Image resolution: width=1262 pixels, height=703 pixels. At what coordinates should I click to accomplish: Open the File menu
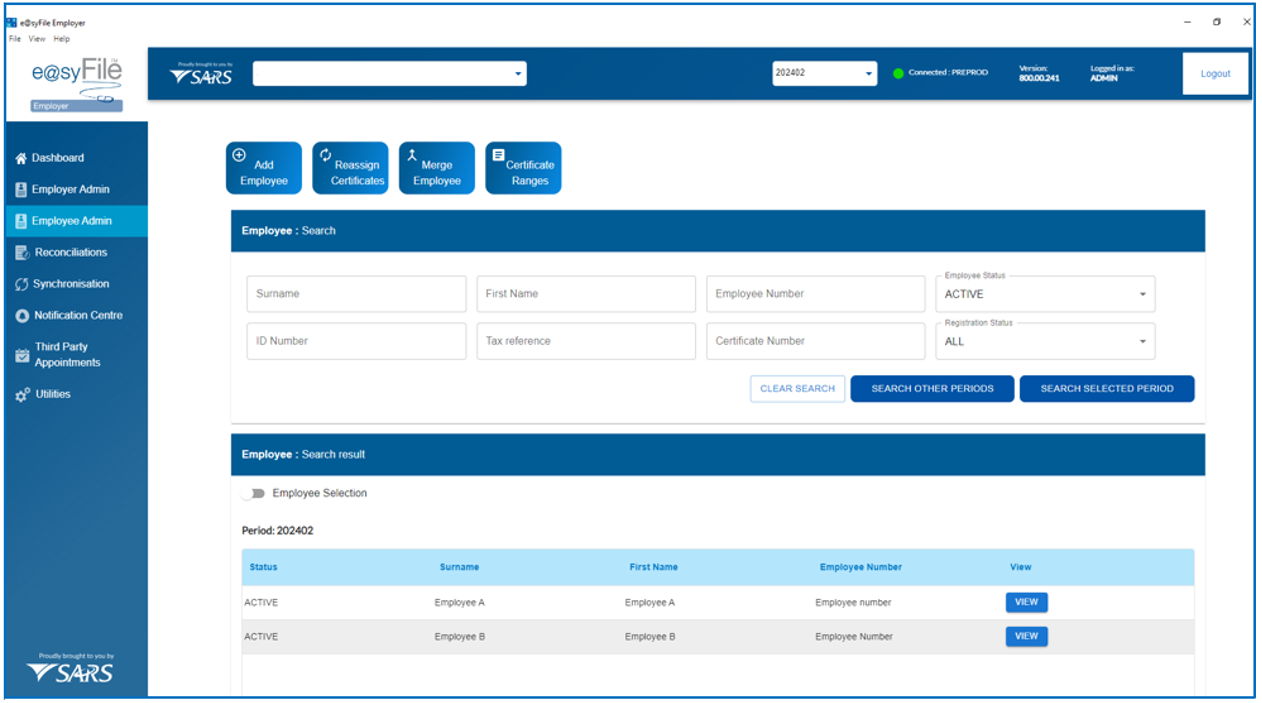(x=14, y=39)
